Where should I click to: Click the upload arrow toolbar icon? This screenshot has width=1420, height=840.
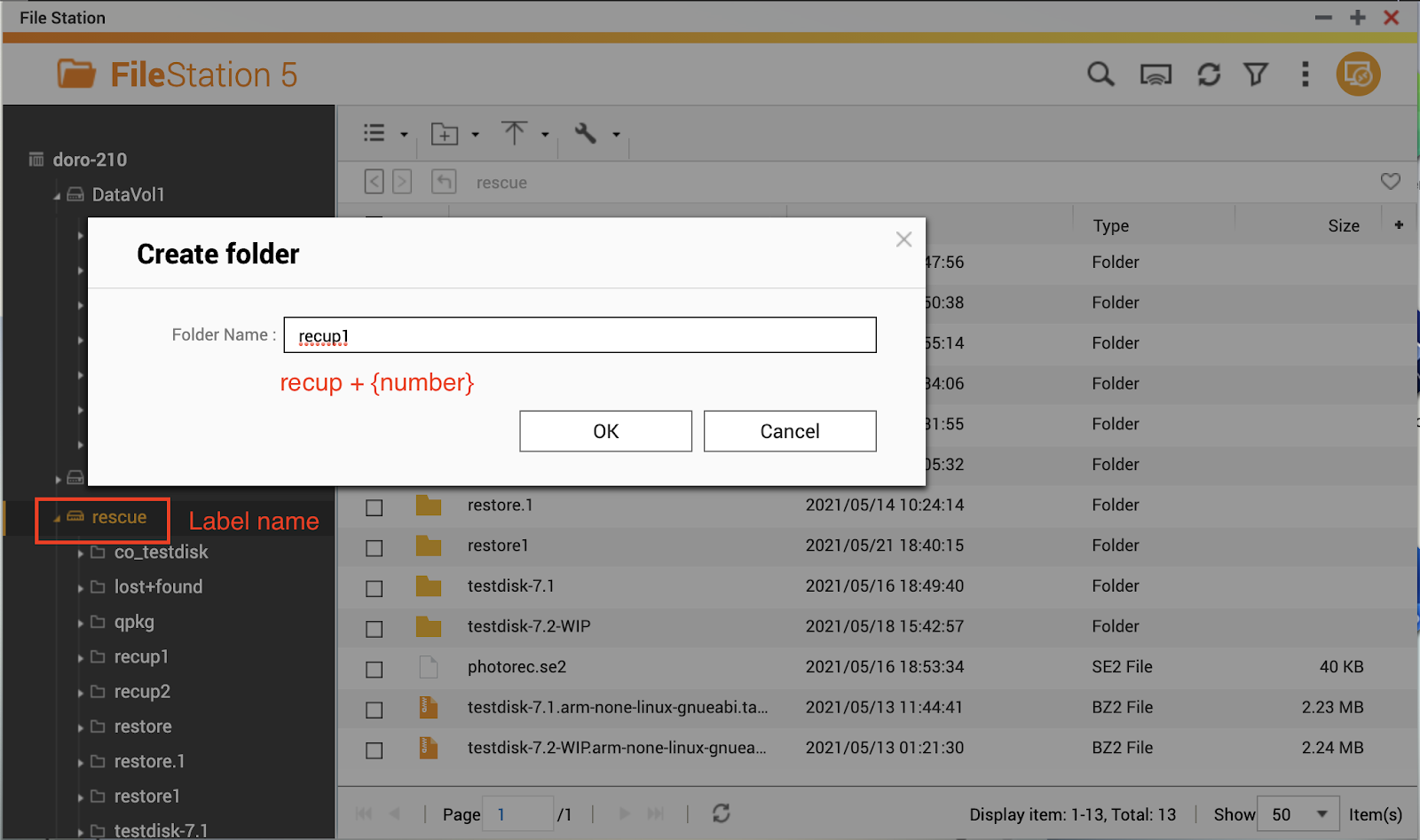point(514,133)
